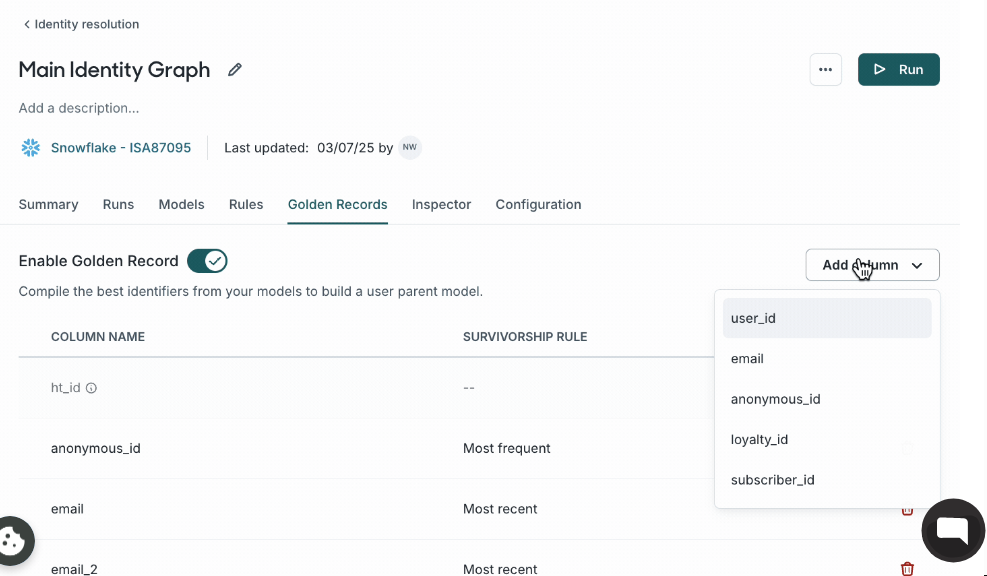This screenshot has width=987, height=576.
Task: Click the Snowflake logo icon
Action: pos(30,148)
